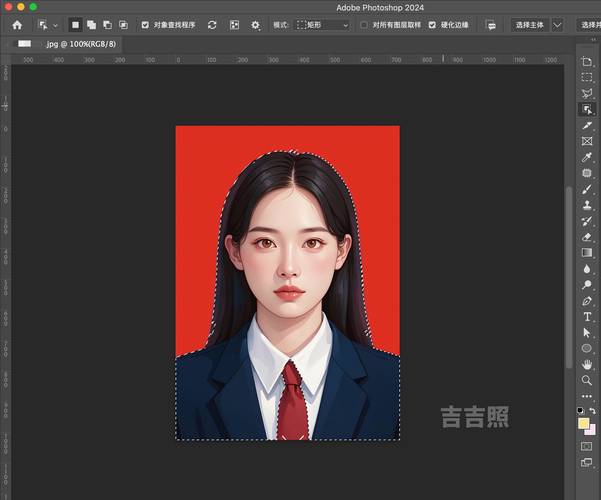Screen dimensions: 601x500
Task: Open object finder gear settings
Action: click(x=255, y=25)
